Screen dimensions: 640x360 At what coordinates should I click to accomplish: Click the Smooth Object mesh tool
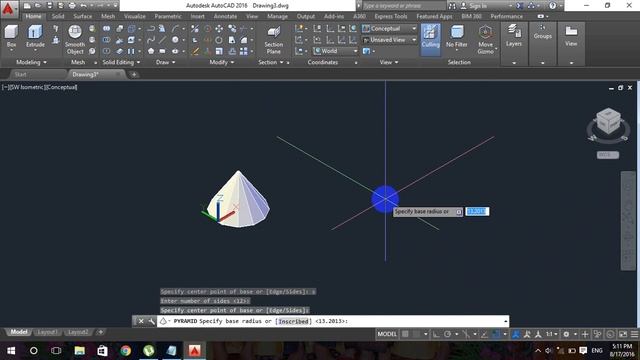75,39
